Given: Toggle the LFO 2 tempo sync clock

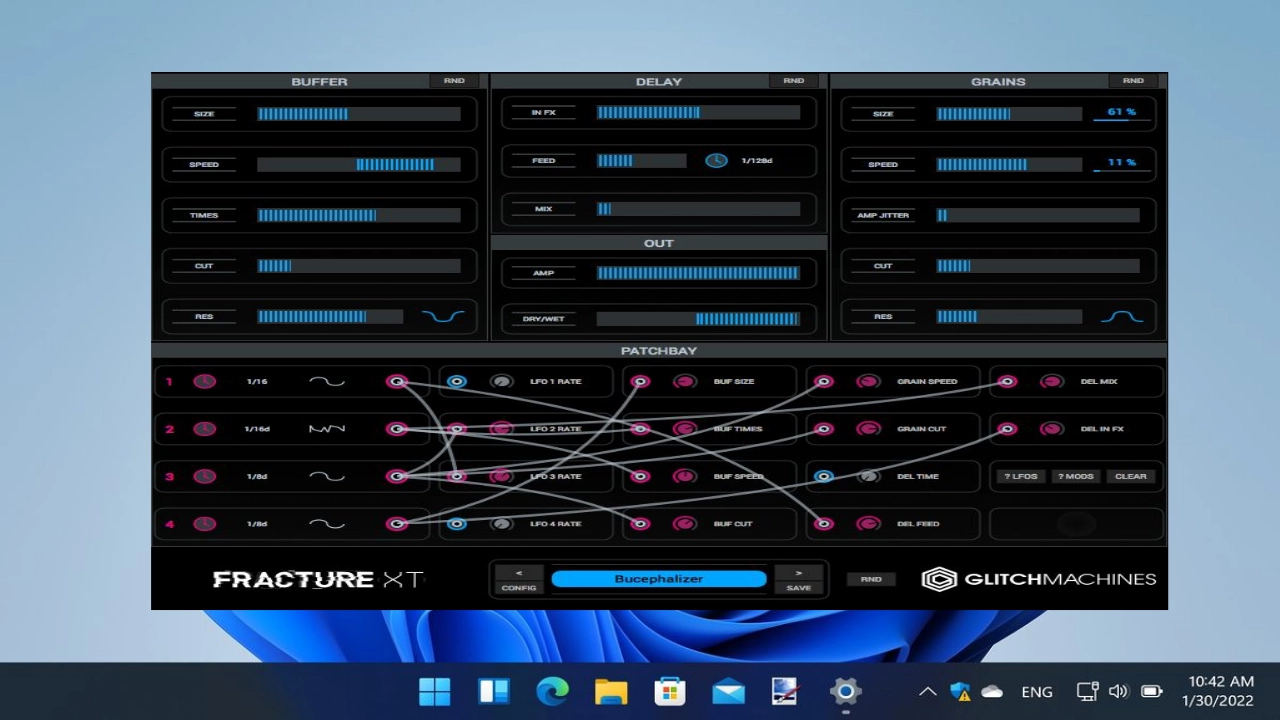Looking at the screenshot, I should click(204, 429).
